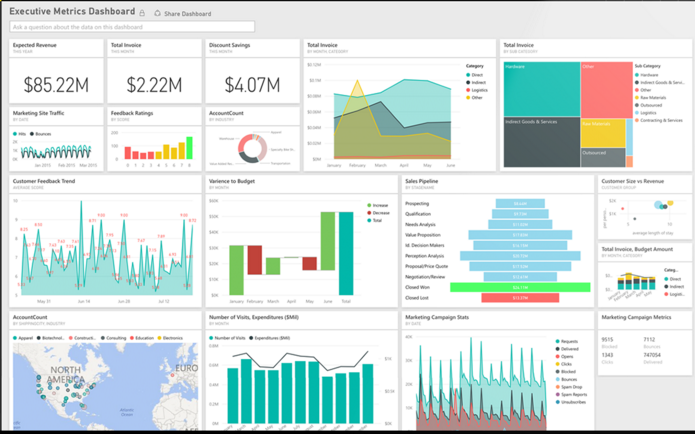Open the Marketing Campaign Metrics tile title
Screen dimensions: 695x434
tap(636, 317)
